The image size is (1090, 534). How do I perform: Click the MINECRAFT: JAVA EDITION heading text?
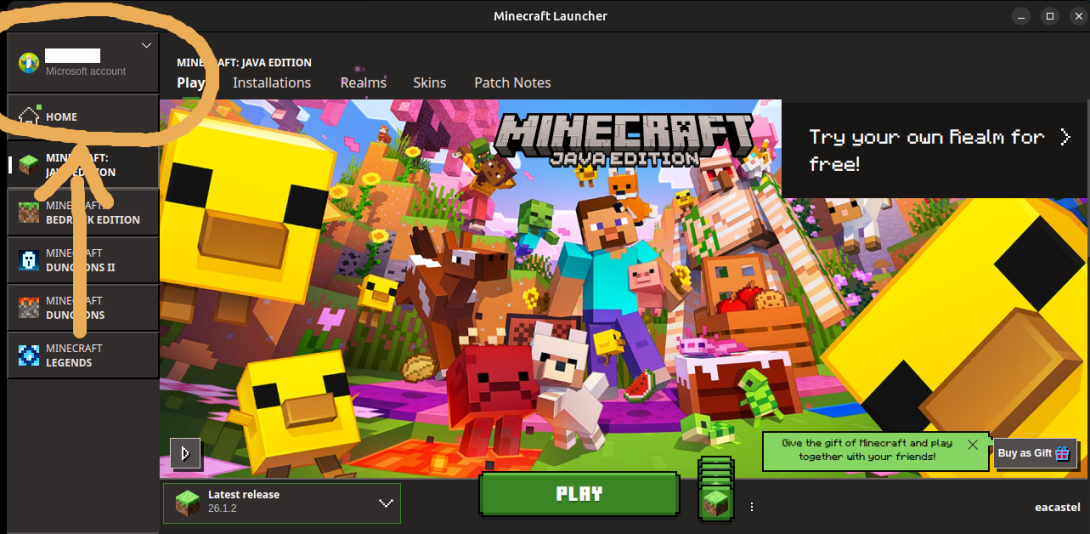244,63
